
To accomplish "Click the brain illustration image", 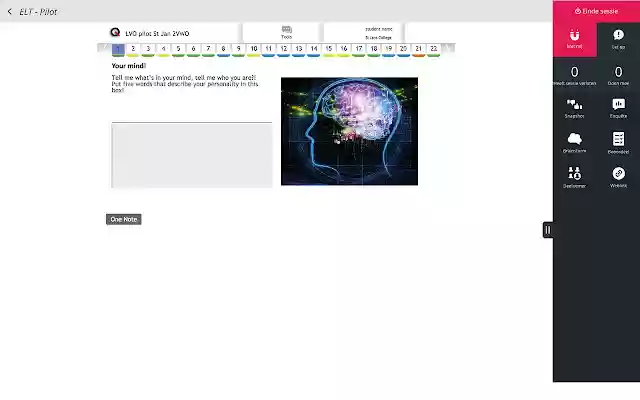I will pos(349,131).
